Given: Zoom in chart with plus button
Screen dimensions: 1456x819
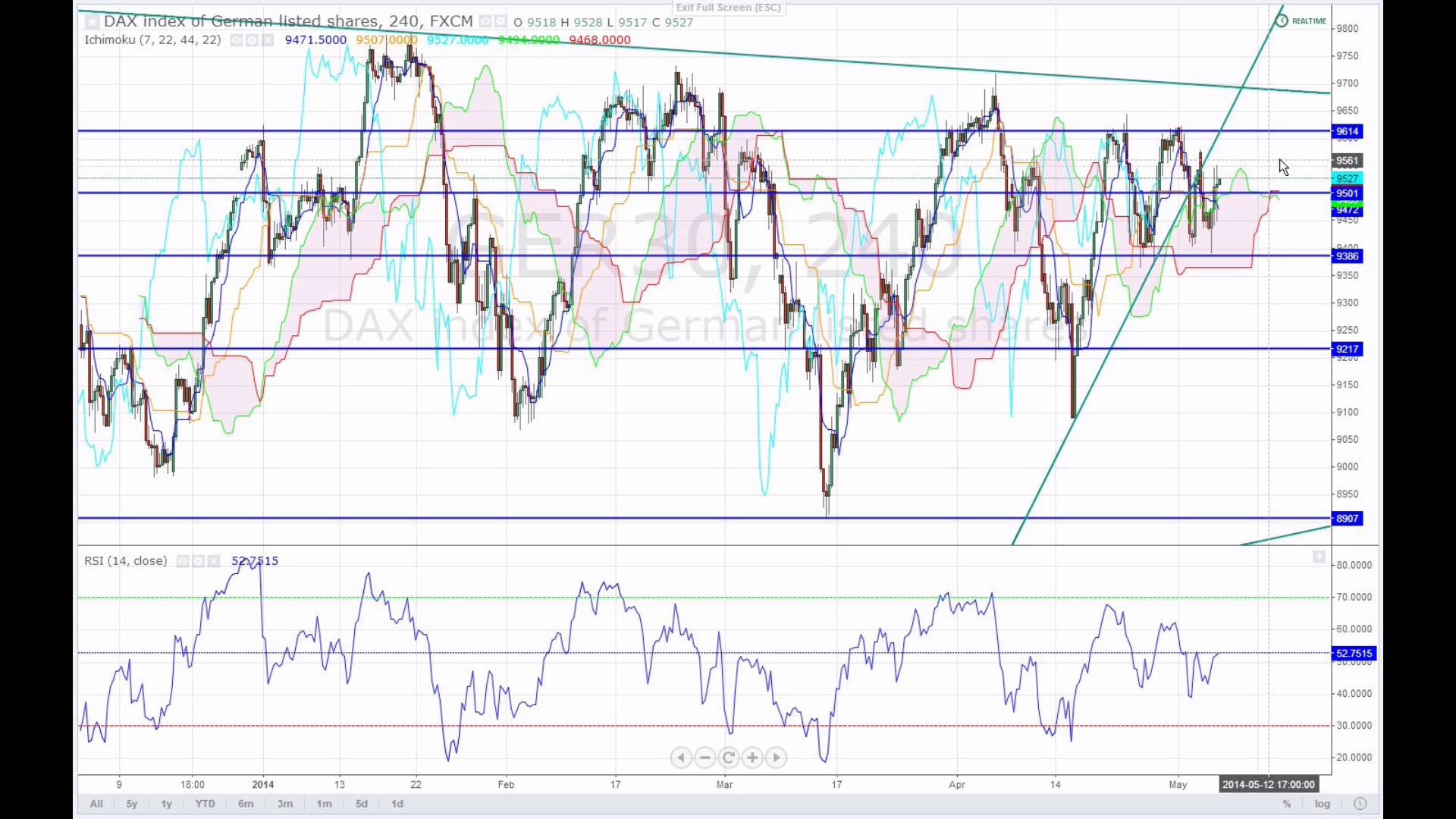Looking at the screenshot, I should click(752, 758).
